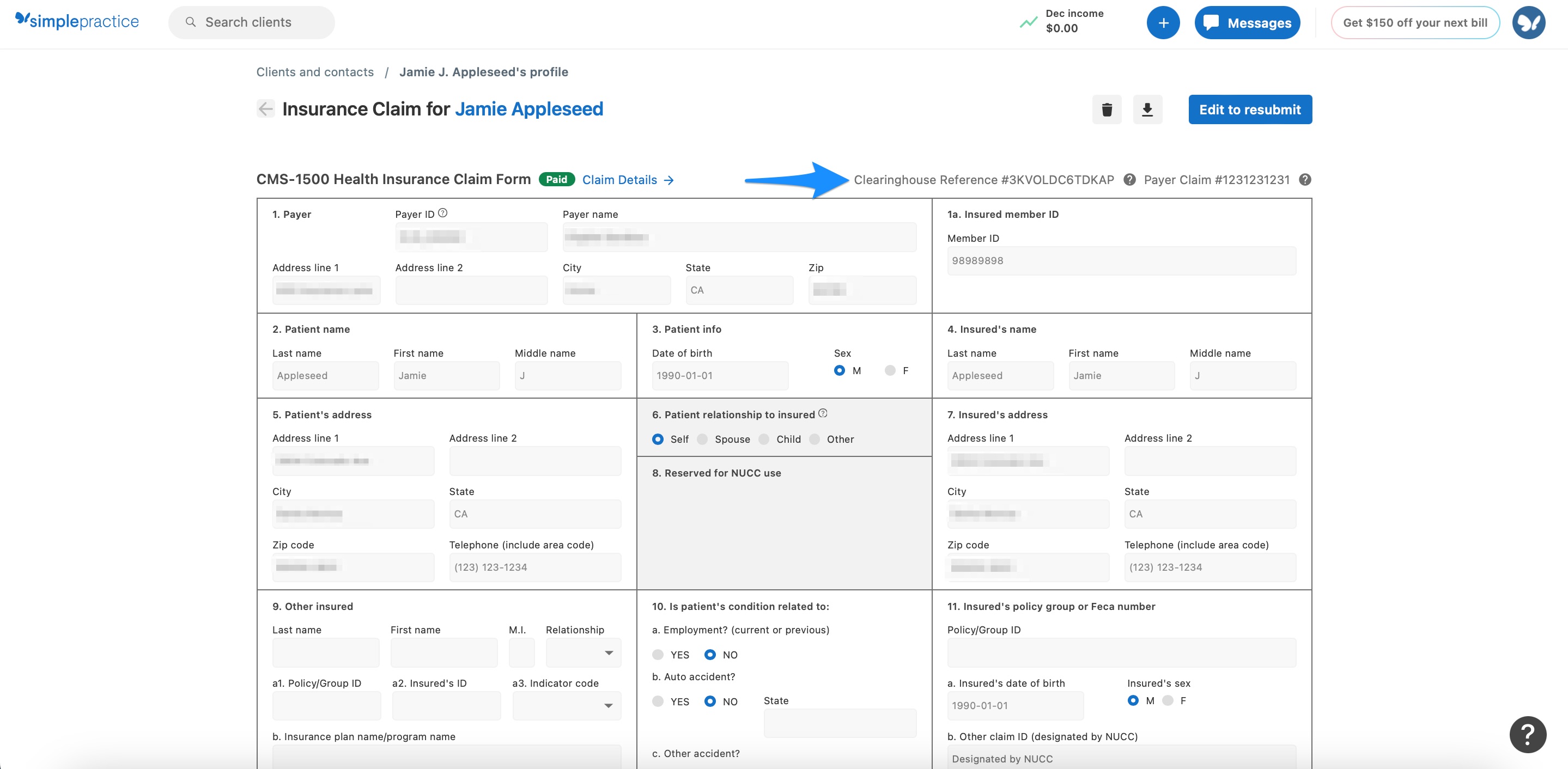This screenshot has width=1568, height=769.
Task: Select F radio for patient sex
Action: [x=890, y=370]
